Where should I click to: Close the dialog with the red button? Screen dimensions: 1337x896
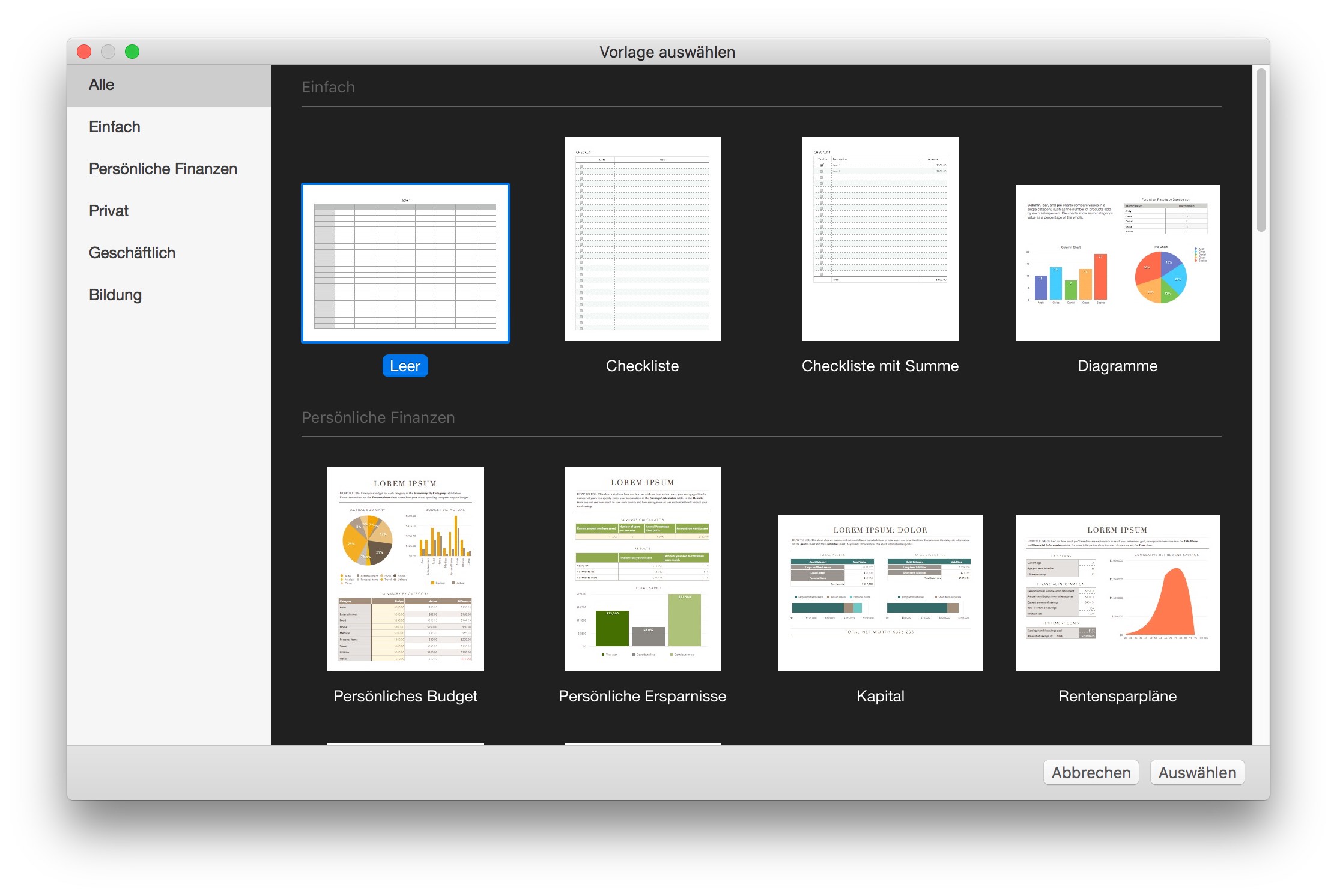coord(84,52)
